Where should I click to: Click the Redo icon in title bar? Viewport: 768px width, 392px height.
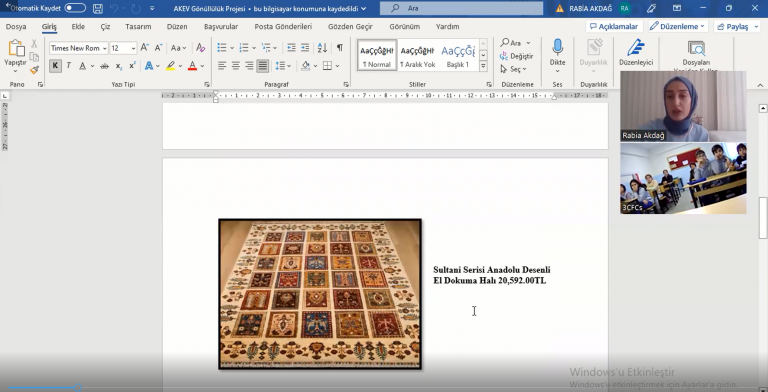click(136, 8)
